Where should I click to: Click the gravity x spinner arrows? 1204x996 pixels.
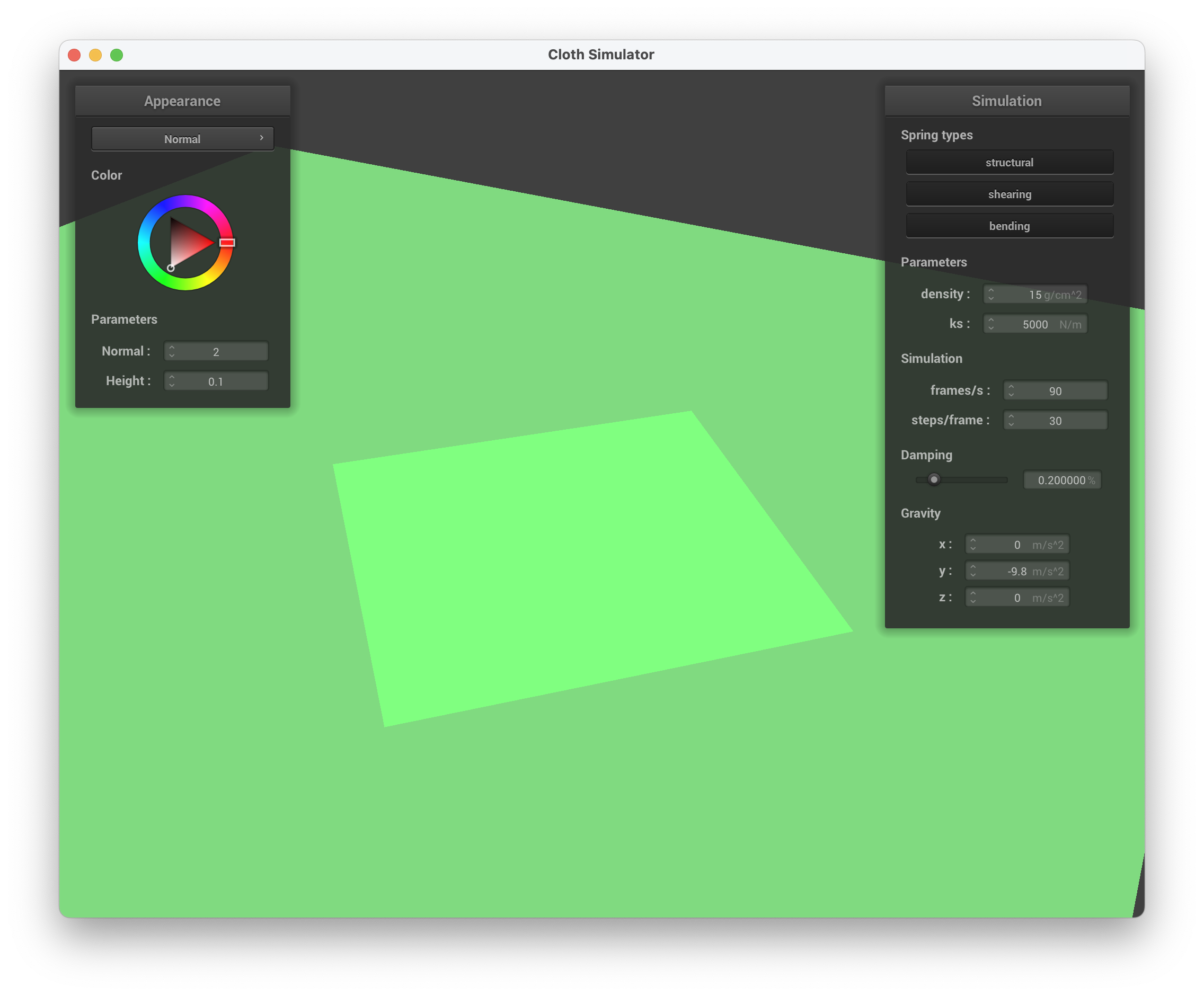pyautogui.click(x=973, y=545)
